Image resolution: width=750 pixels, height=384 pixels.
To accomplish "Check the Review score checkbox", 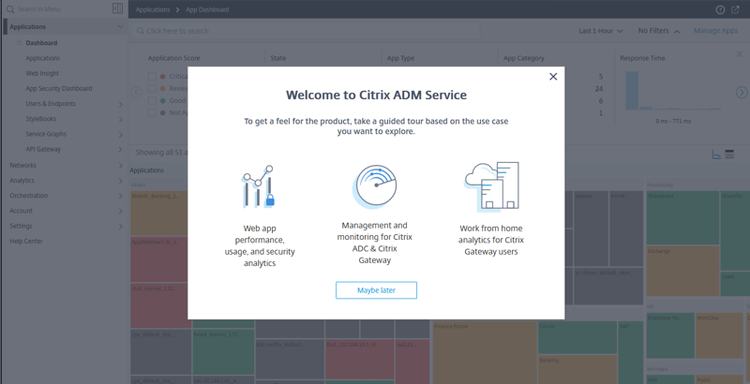I will tap(152, 88).
